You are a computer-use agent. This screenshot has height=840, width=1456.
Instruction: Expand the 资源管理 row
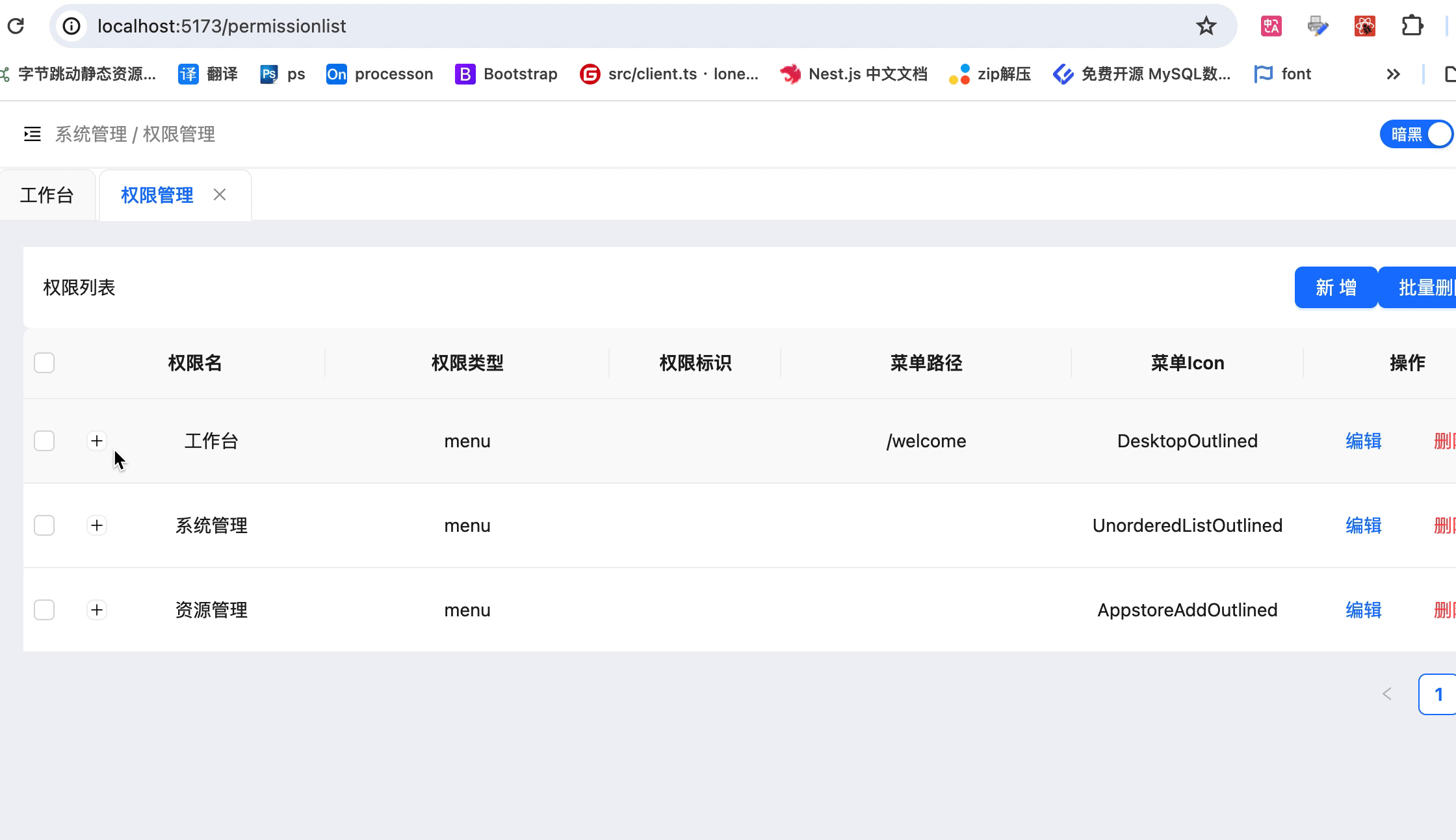pyautogui.click(x=97, y=610)
